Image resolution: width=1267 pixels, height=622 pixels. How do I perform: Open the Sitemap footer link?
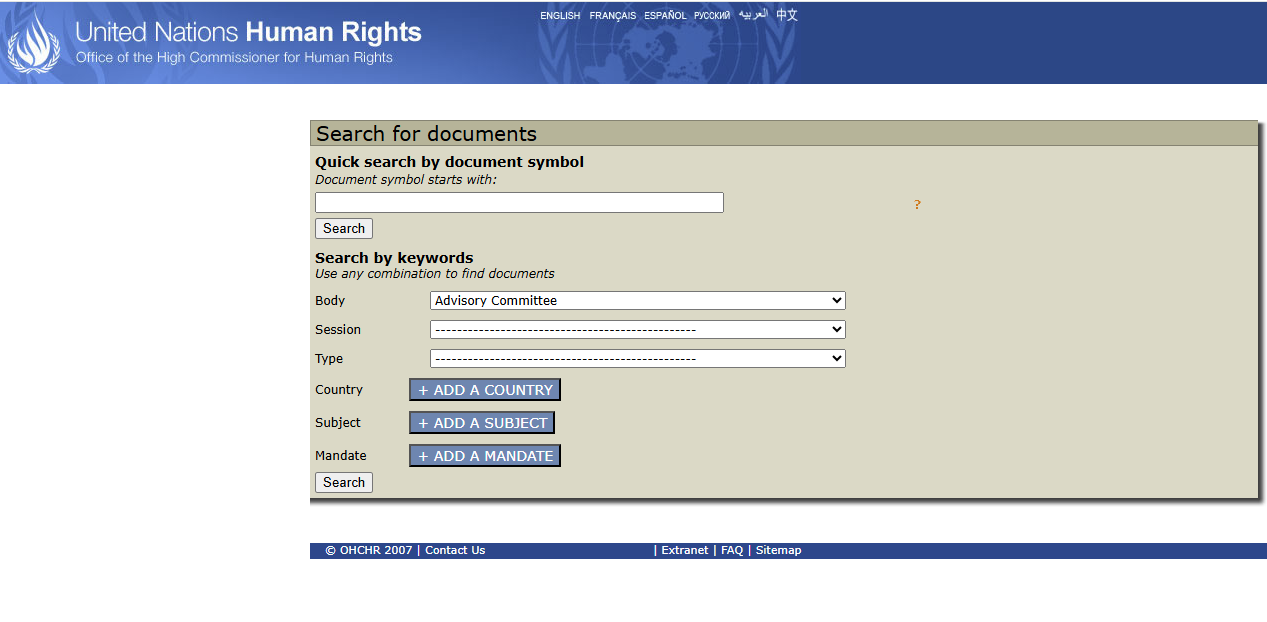778,550
